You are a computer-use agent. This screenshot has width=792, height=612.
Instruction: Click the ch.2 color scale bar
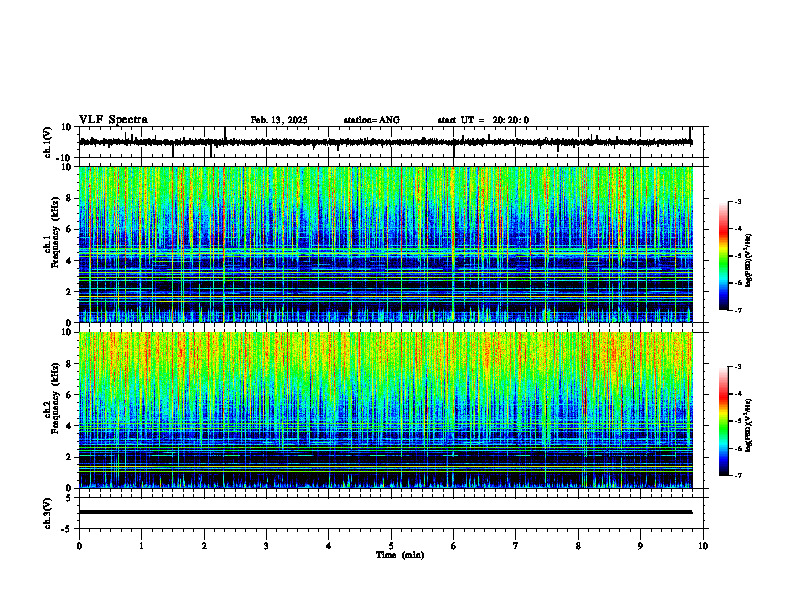[x=724, y=421]
